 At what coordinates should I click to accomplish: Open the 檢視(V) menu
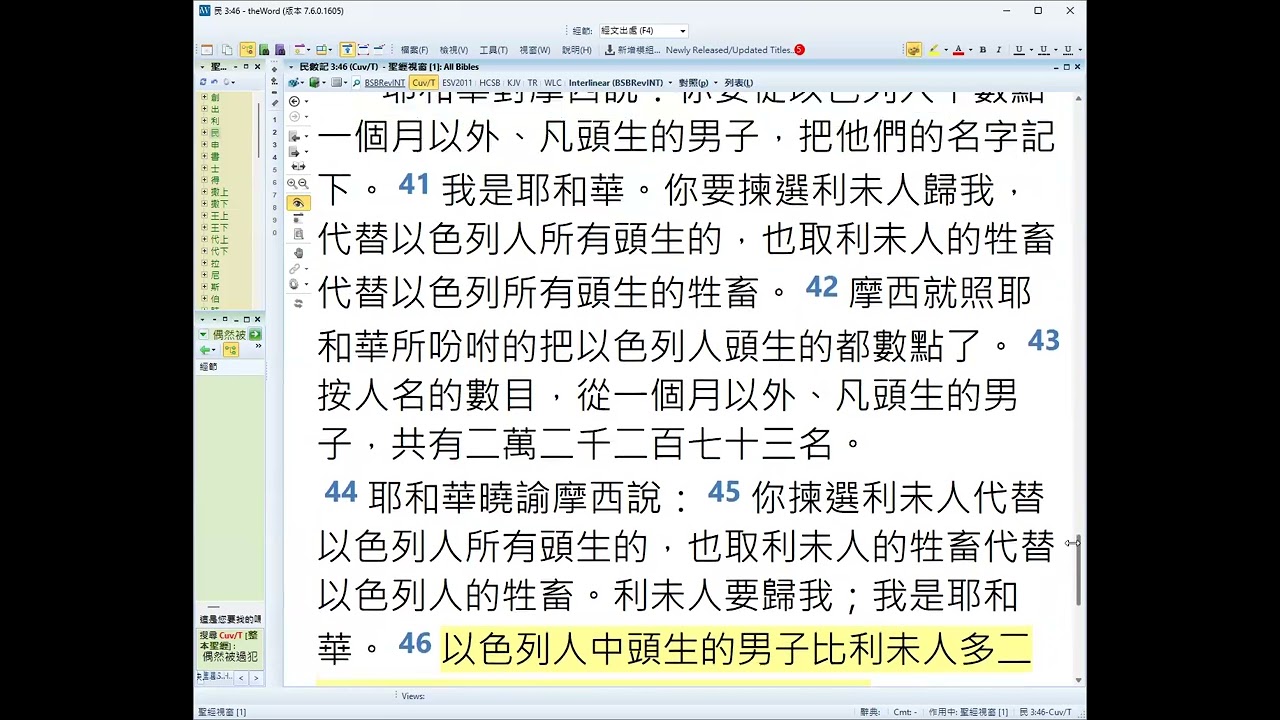click(x=454, y=50)
